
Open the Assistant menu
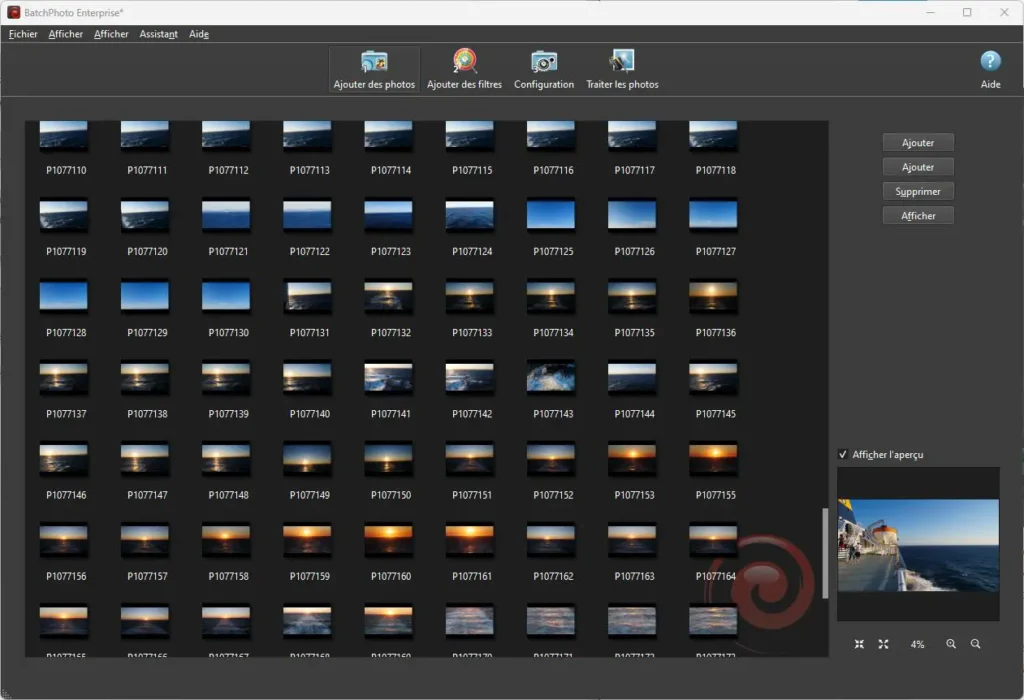tap(158, 34)
